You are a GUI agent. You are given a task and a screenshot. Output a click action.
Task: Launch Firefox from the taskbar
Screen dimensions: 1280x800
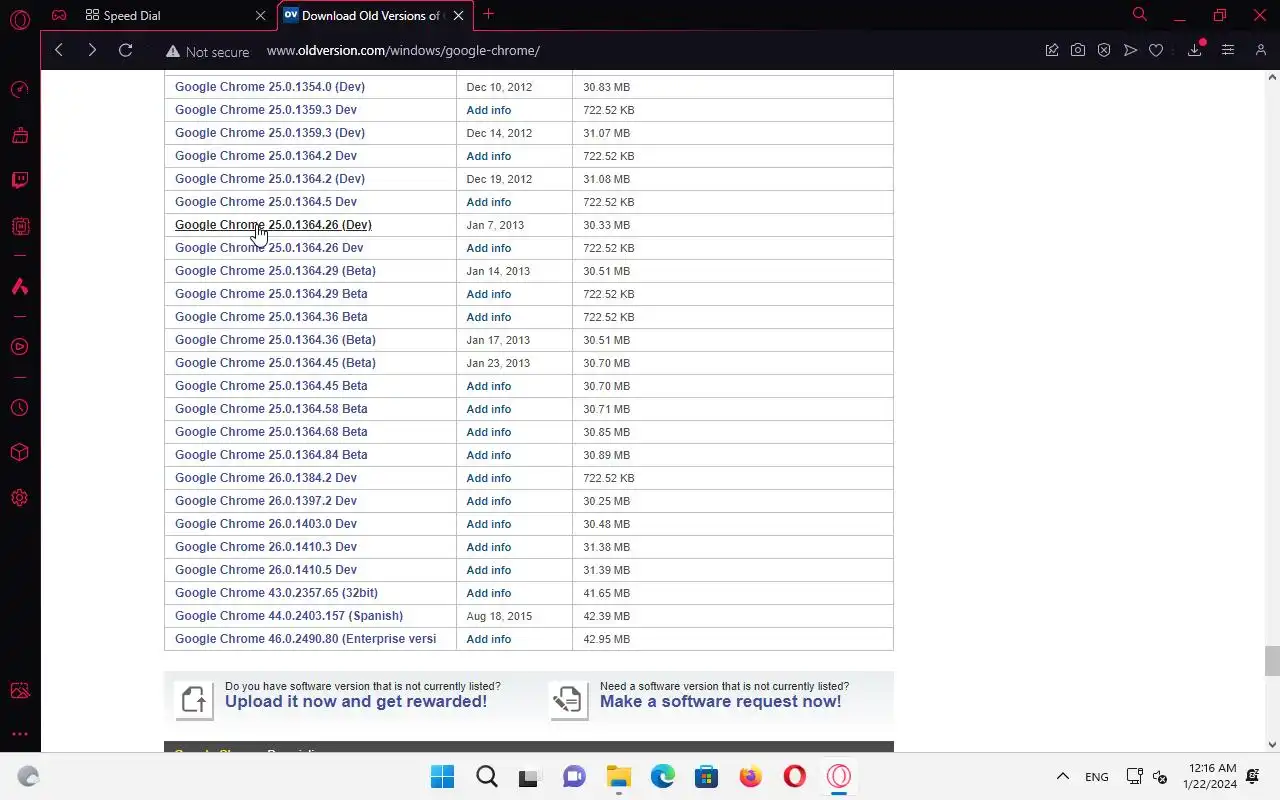coord(750,776)
